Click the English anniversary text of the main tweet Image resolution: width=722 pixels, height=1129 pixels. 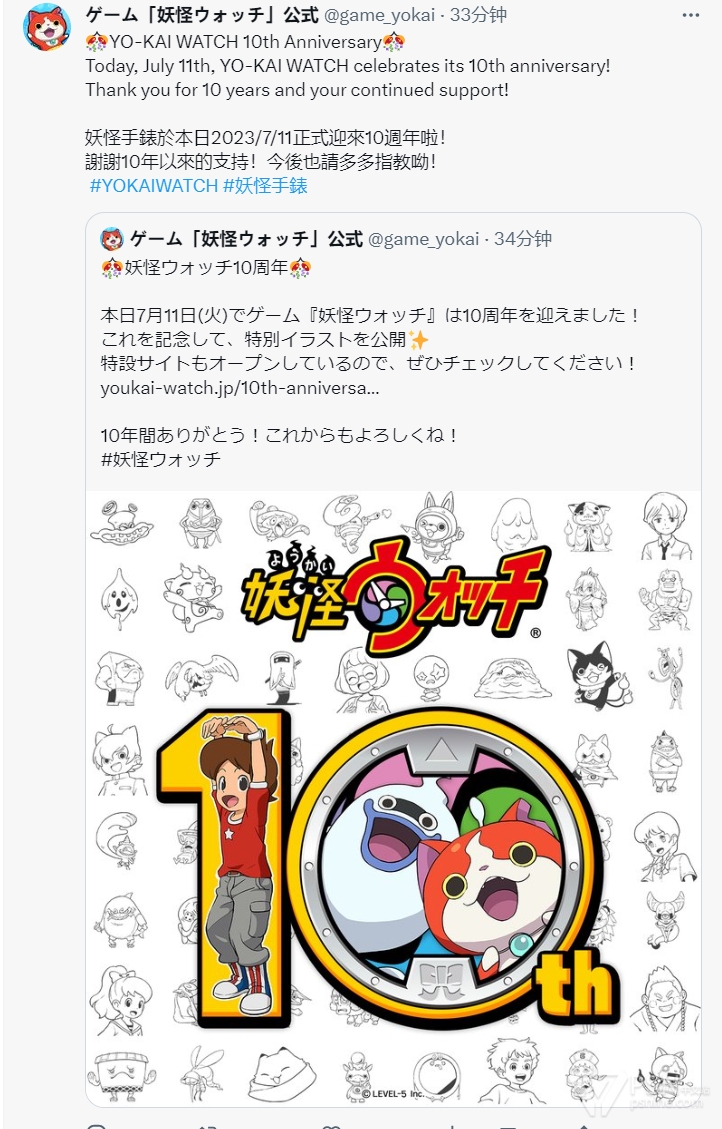[348, 78]
